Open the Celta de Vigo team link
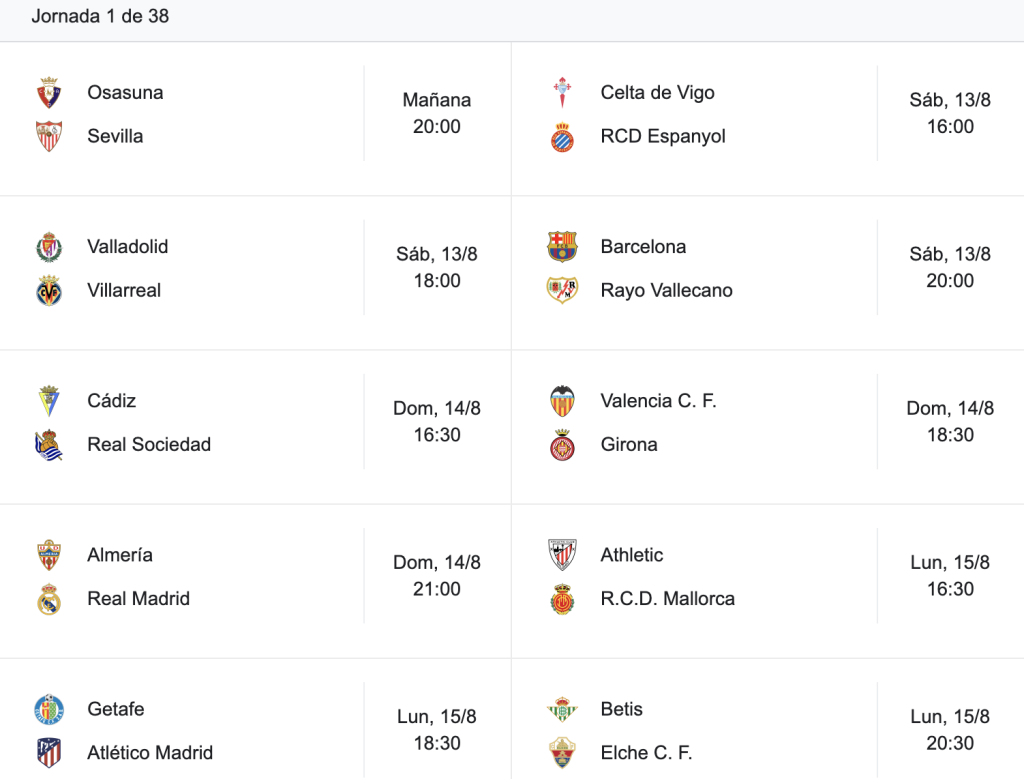The width and height of the screenshot is (1024, 779). click(x=657, y=93)
